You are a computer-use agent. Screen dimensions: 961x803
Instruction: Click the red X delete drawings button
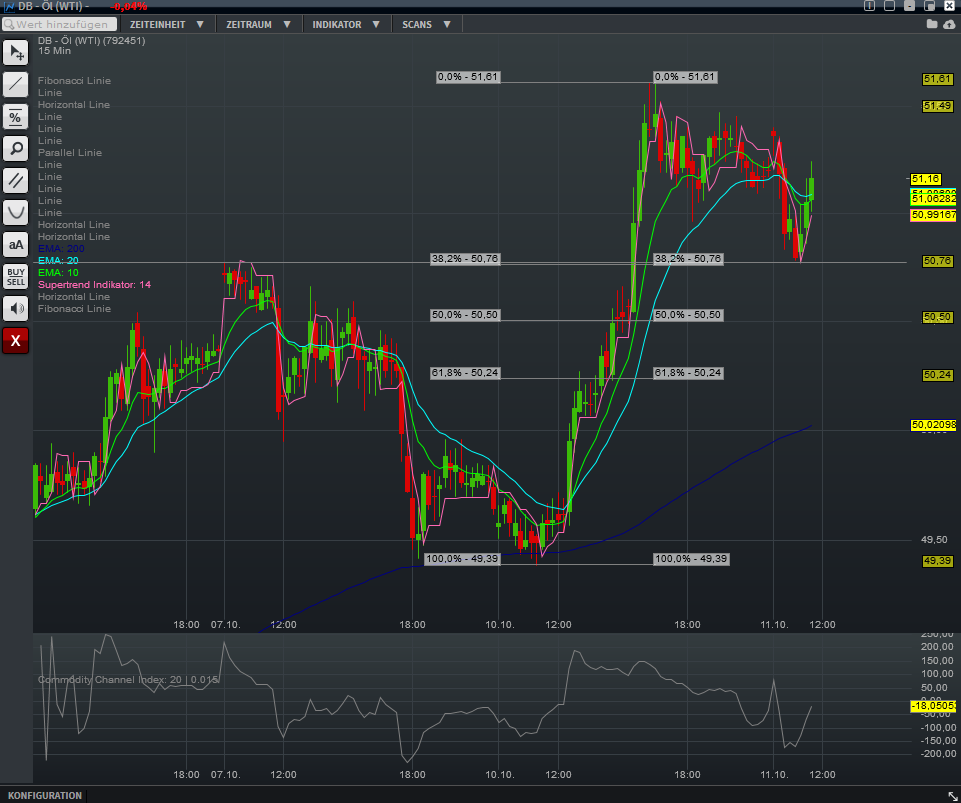coord(15,340)
